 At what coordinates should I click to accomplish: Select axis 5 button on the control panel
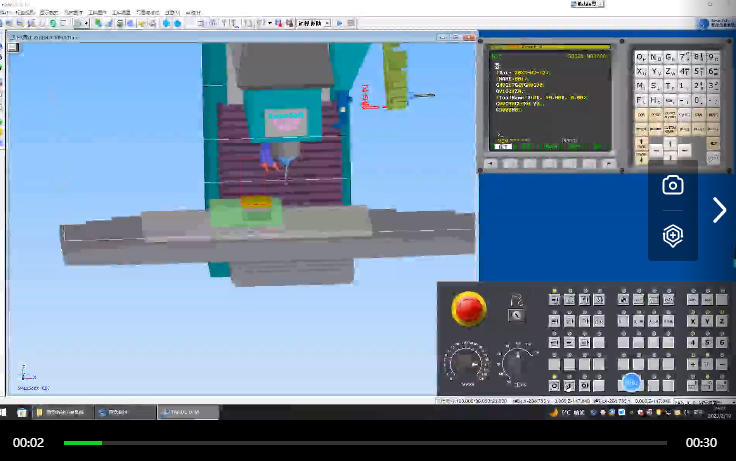(x=707, y=343)
